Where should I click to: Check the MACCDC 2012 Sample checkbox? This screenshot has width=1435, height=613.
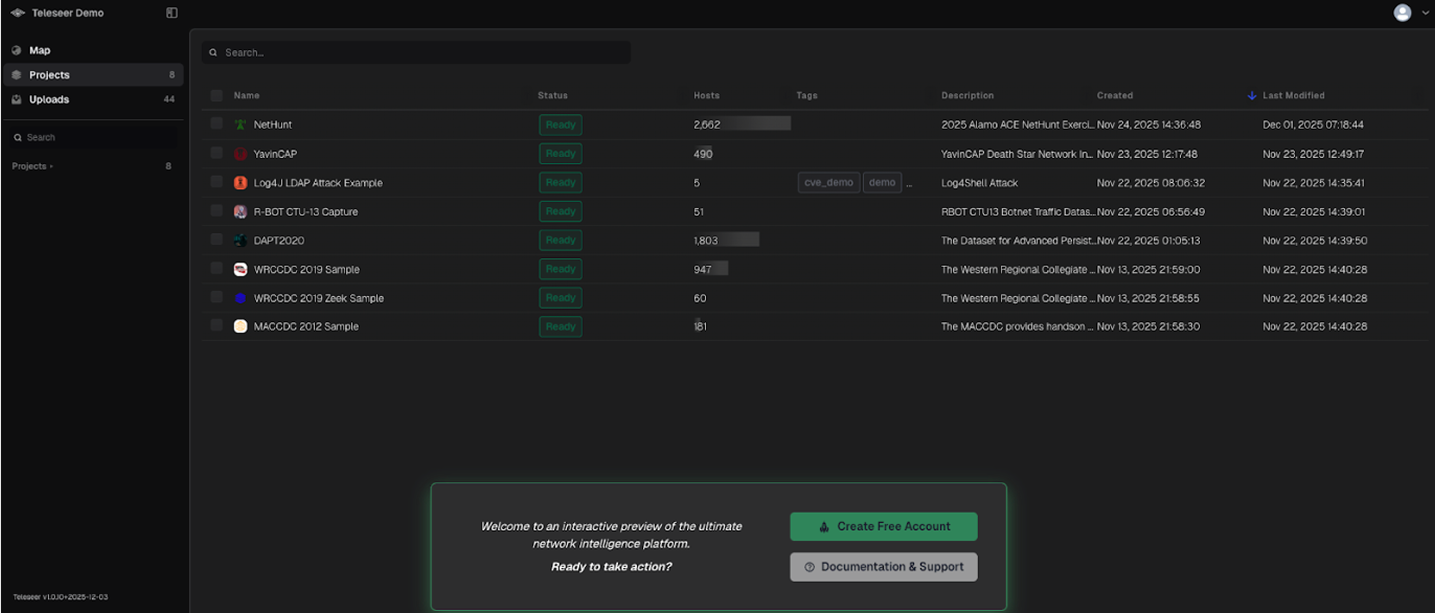[x=217, y=326]
